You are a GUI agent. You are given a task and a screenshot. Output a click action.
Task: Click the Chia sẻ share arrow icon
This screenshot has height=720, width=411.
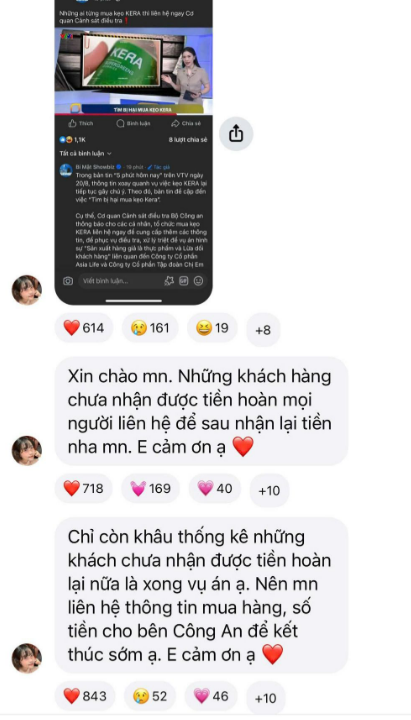tap(175, 124)
